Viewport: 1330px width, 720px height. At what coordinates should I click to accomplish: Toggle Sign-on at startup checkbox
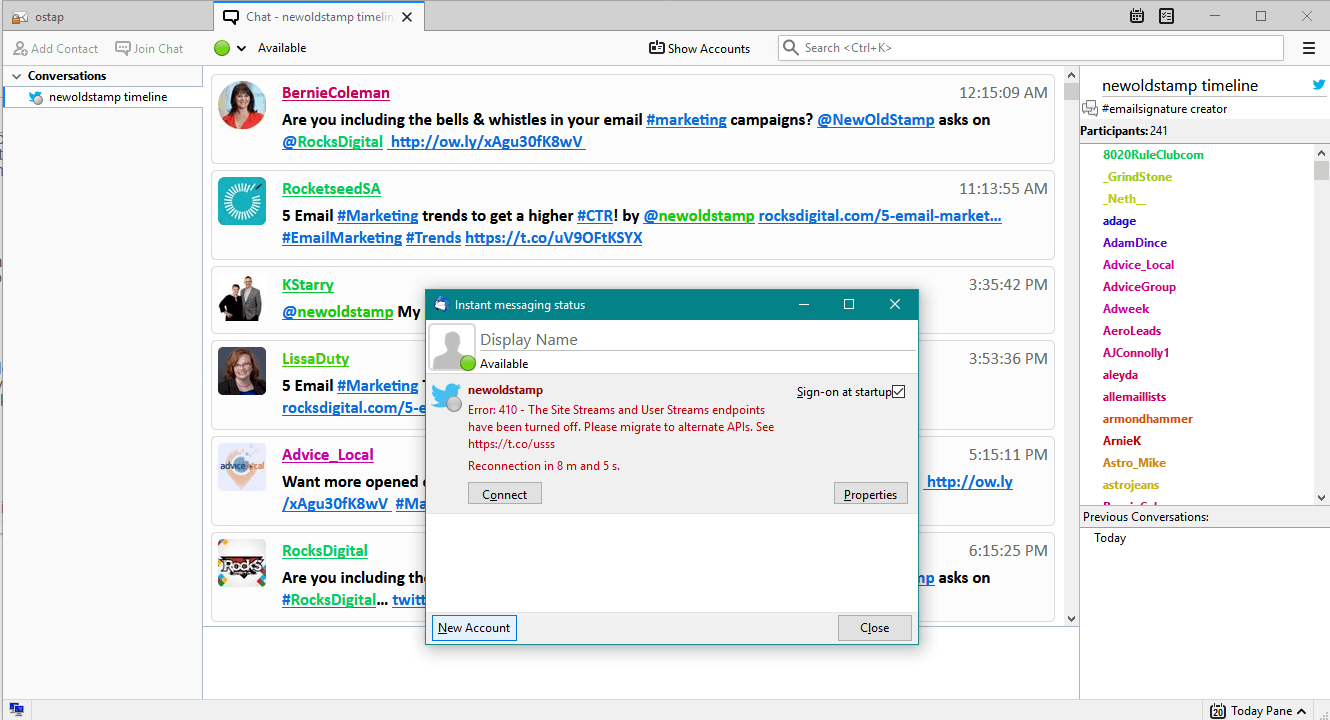898,391
